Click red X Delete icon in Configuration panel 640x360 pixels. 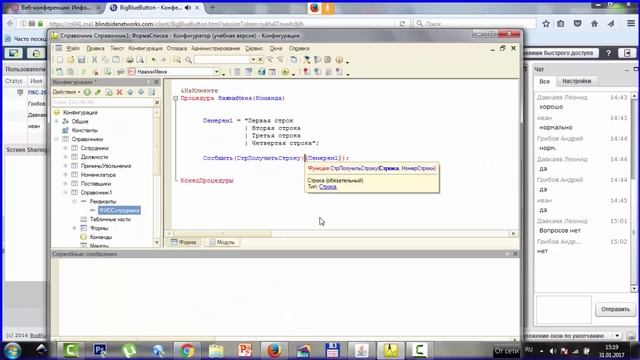point(119,92)
